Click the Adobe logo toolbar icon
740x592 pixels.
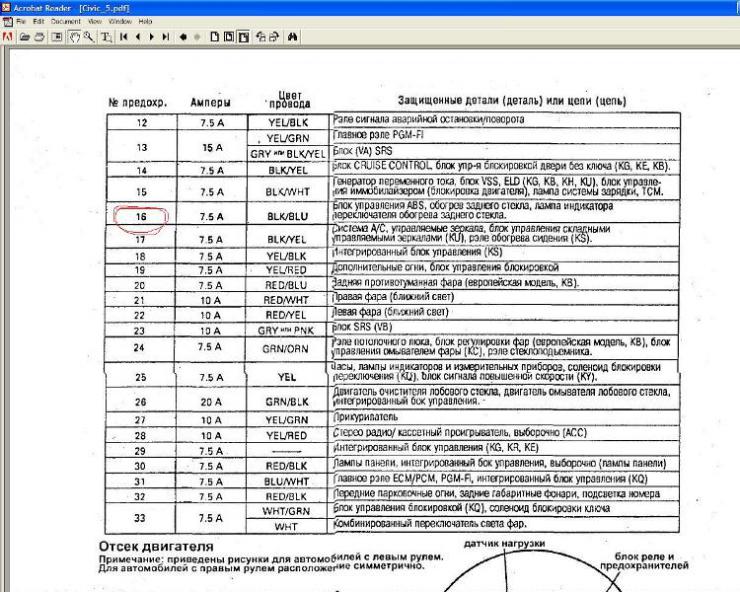click(8, 36)
